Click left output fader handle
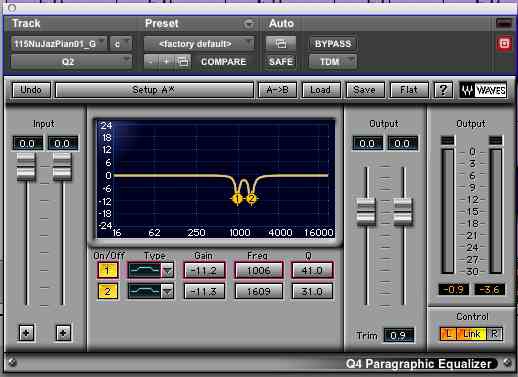The width and height of the screenshot is (518, 377). [x=366, y=211]
